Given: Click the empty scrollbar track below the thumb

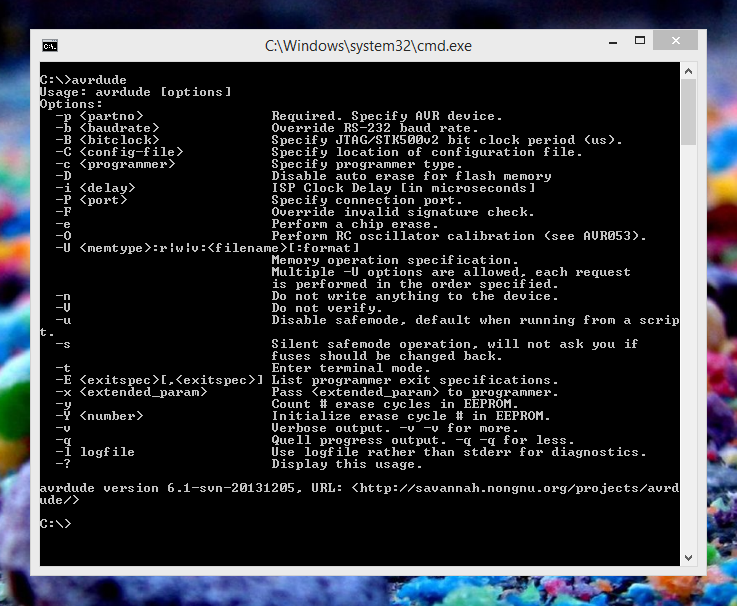Looking at the screenshot, I should [688, 350].
